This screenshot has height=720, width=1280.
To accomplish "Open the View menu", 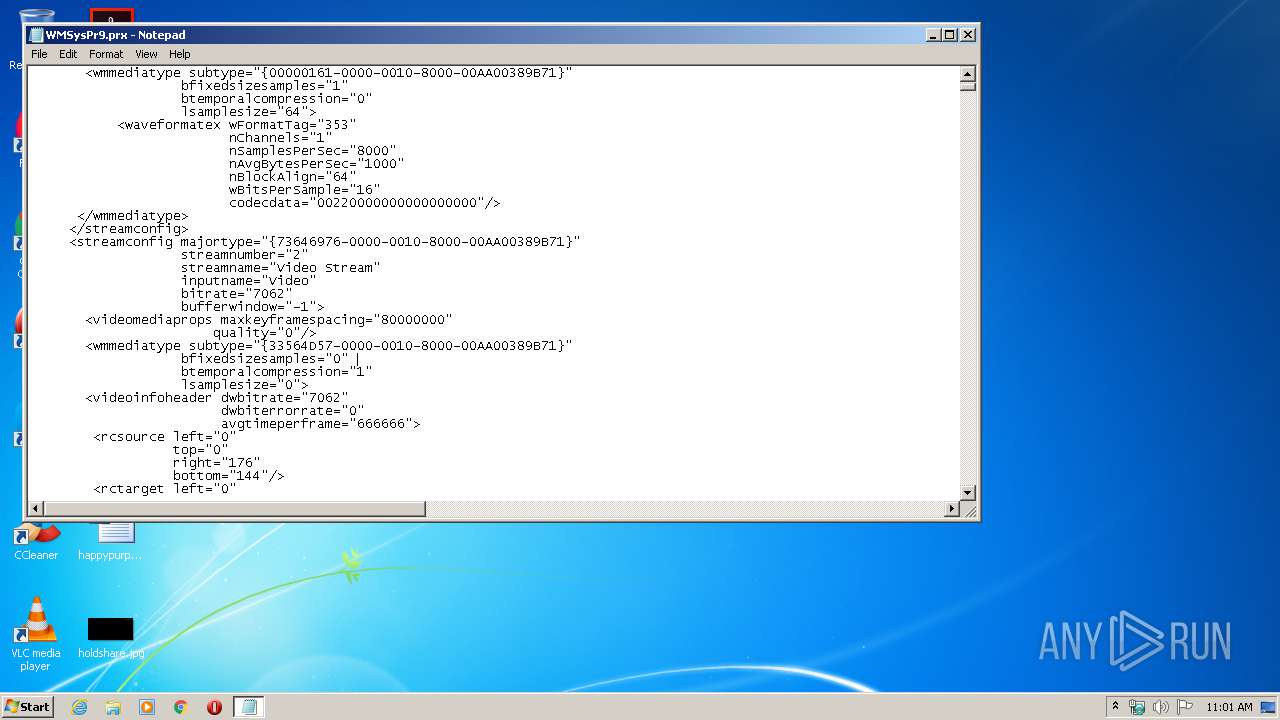I will click(x=146, y=54).
